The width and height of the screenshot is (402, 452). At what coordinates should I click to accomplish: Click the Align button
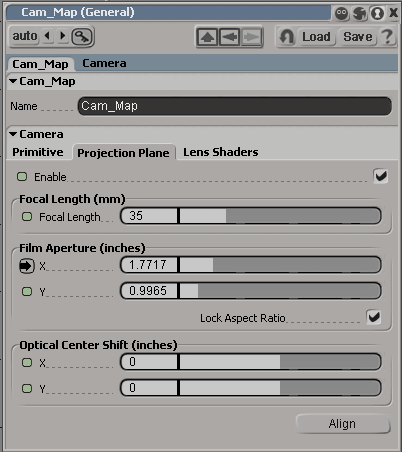click(342, 424)
